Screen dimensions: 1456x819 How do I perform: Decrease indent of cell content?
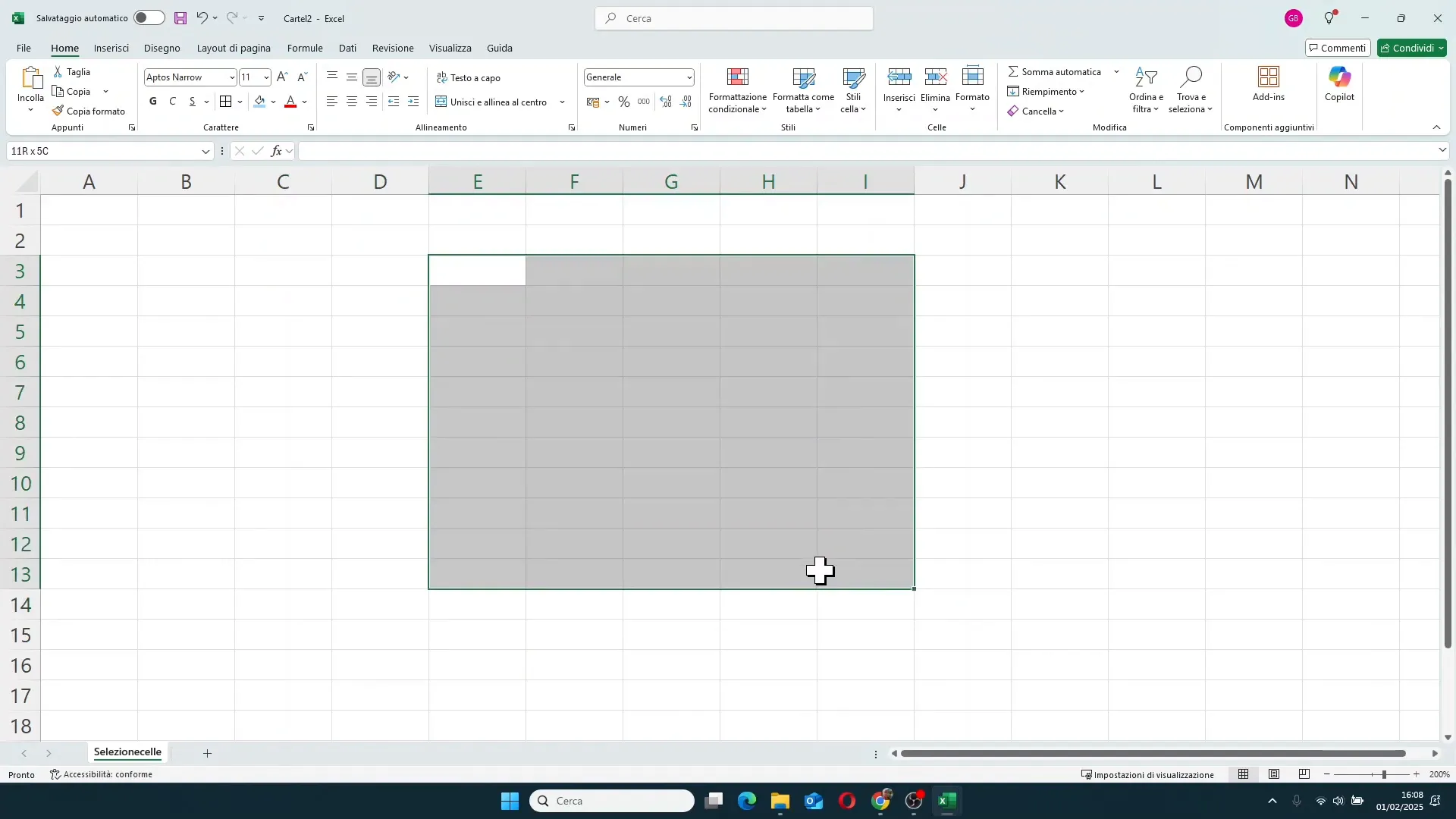click(394, 102)
